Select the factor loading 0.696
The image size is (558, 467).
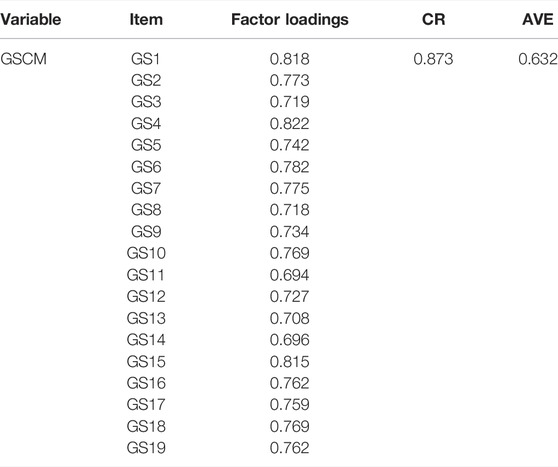(x=289, y=340)
